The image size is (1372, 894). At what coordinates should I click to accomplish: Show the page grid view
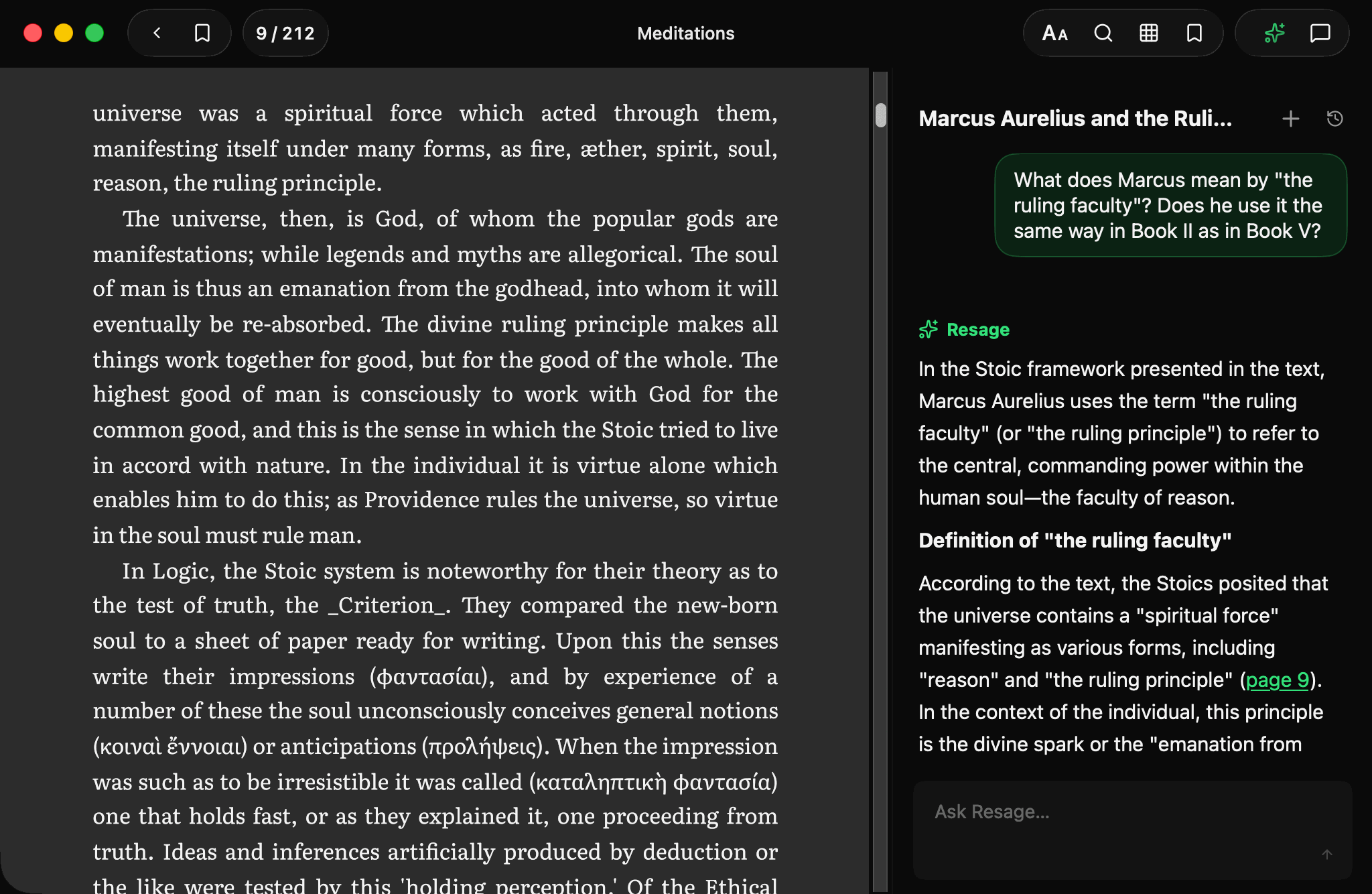(x=1148, y=33)
